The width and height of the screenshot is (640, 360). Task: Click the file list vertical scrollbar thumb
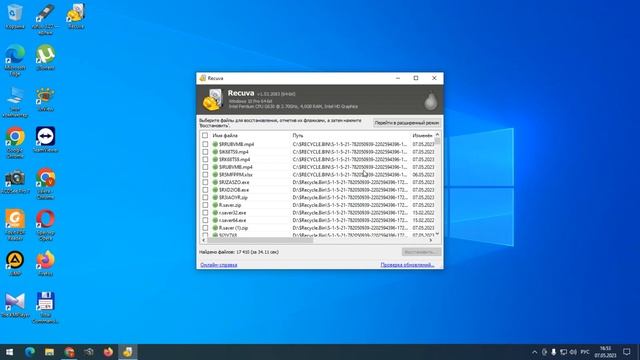click(x=437, y=142)
